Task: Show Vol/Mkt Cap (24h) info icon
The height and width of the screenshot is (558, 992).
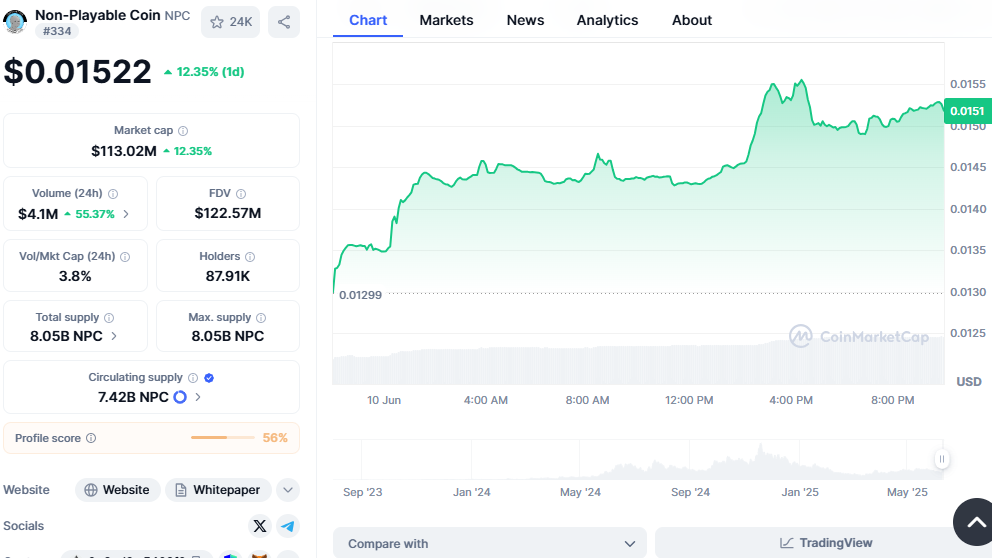Action: pos(125,257)
